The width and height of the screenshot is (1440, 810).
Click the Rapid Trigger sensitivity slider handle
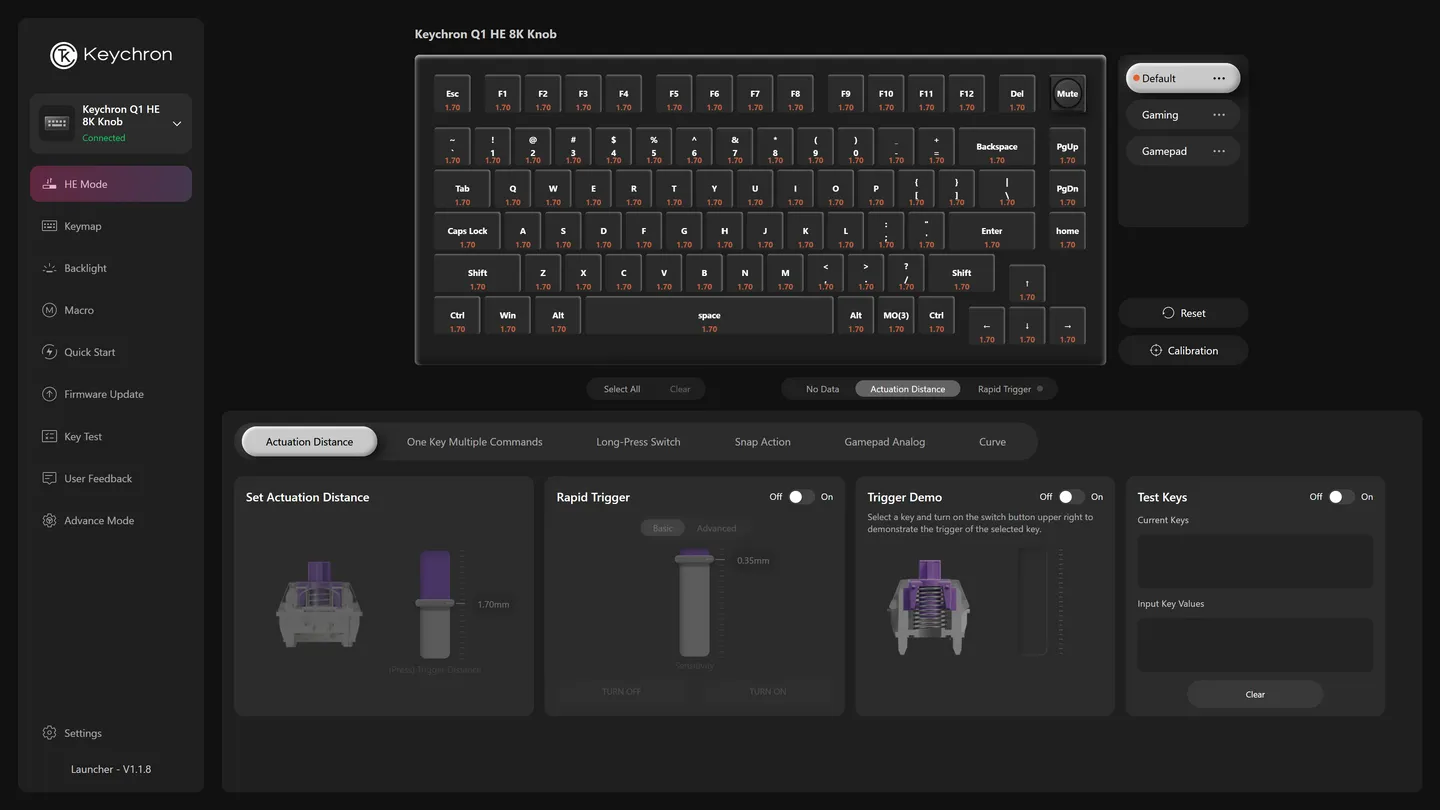tap(694, 560)
